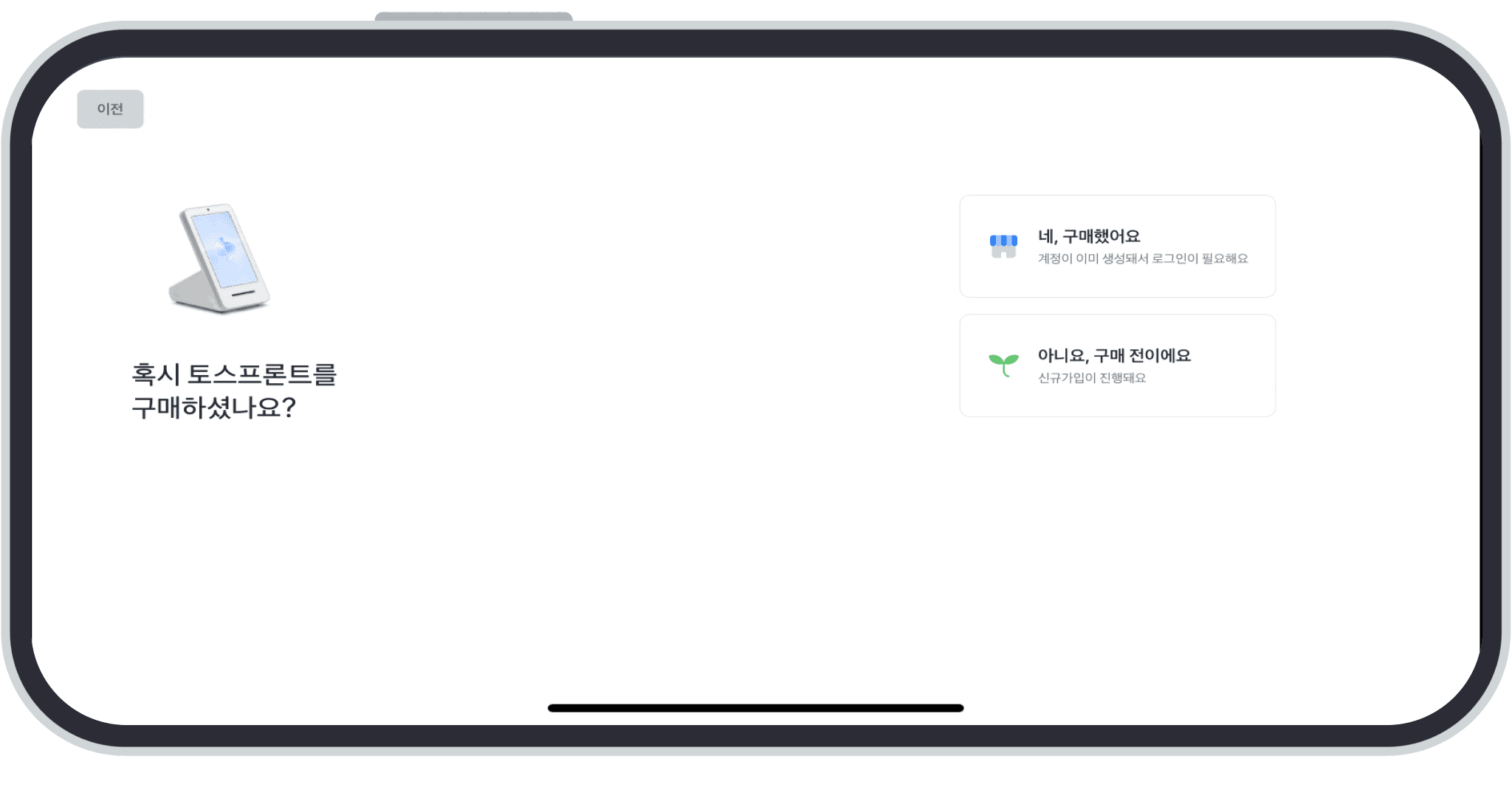Click the 혹시 토스프론트를 heading line

[234, 374]
